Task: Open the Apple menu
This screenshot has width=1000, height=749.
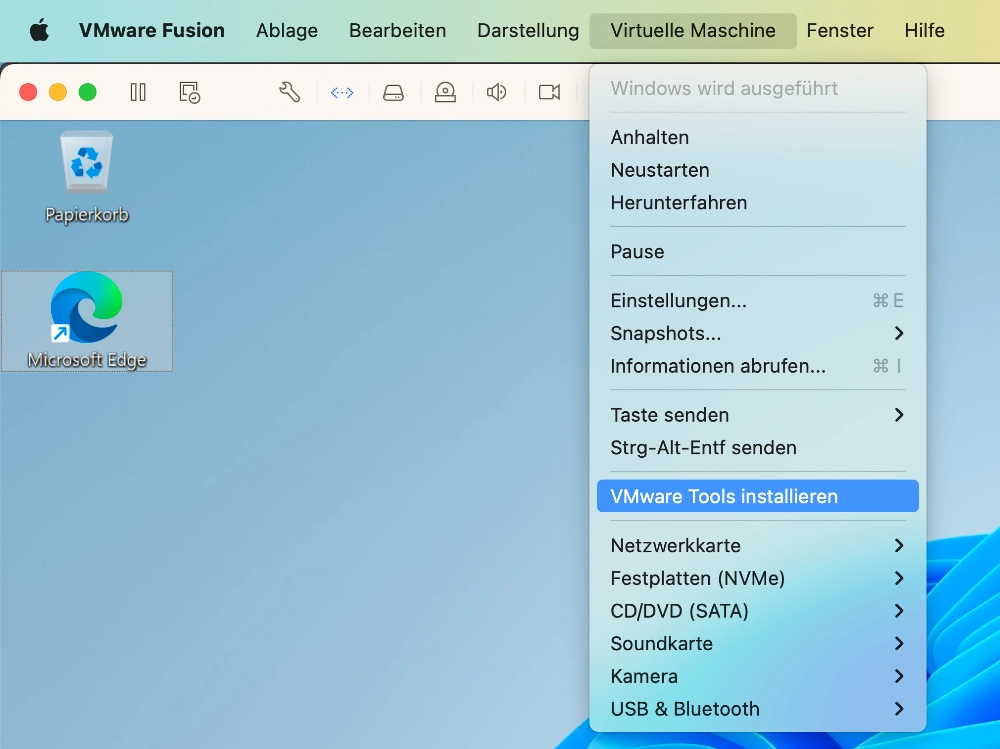Action: click(40, 30)
